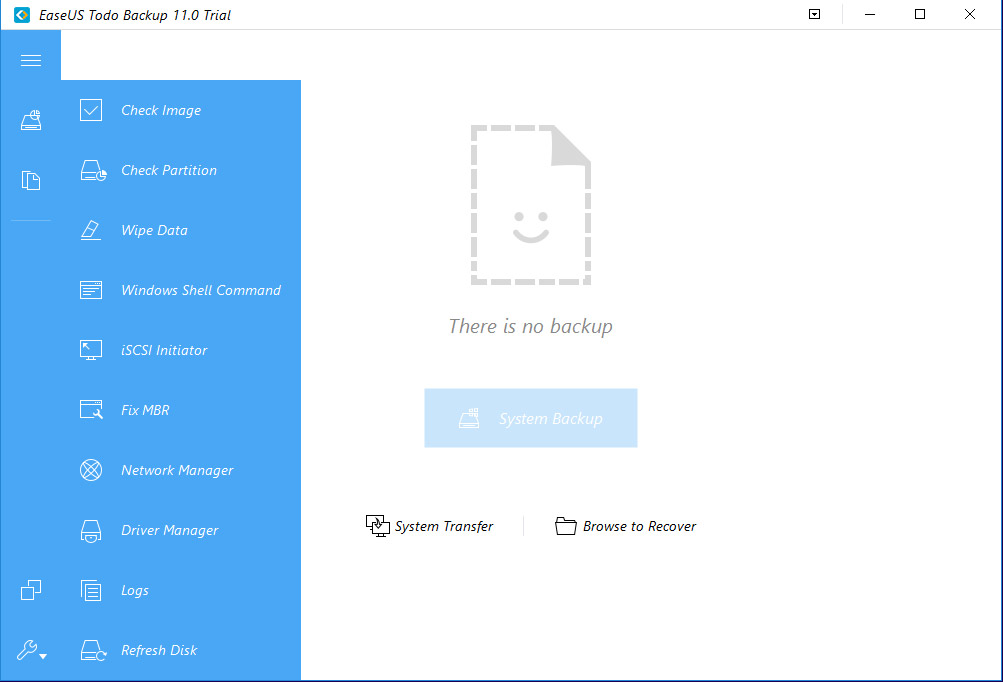Start the System Backup button
The image size is (1003, 682).
(531, 418)
